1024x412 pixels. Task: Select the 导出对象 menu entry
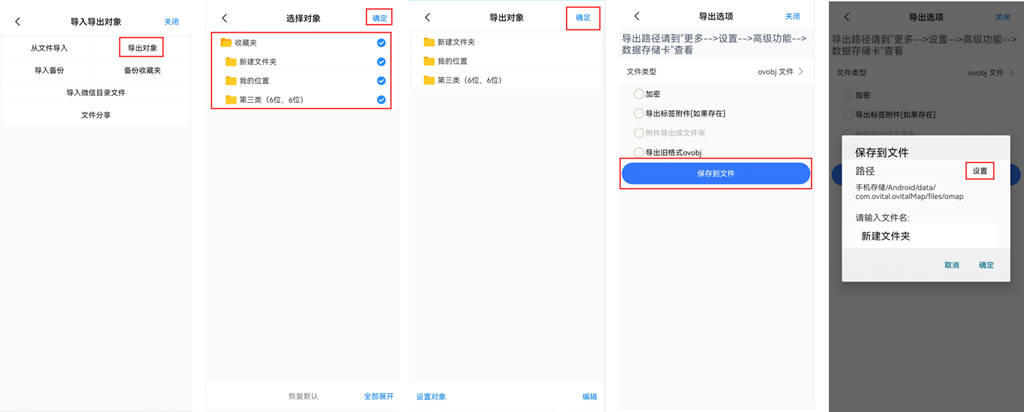pyautogui.click(x=142, y=47)
